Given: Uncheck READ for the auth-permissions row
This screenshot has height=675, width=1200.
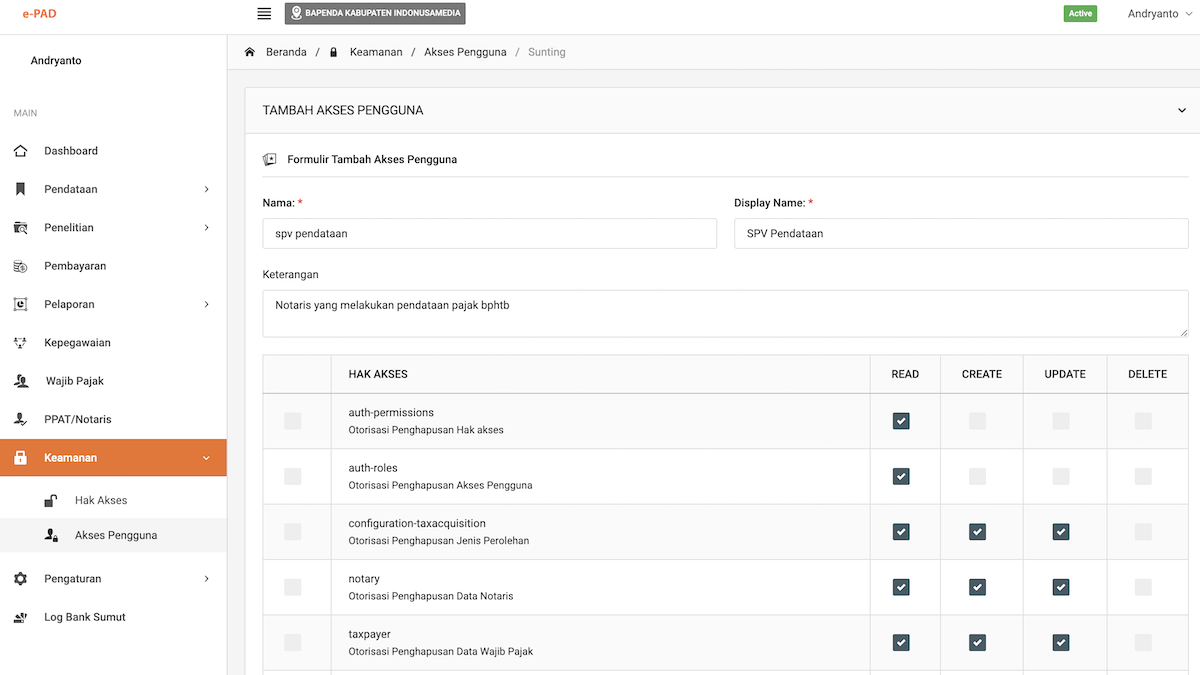Looking at the screenshot, I should click(x=901, y=421).
